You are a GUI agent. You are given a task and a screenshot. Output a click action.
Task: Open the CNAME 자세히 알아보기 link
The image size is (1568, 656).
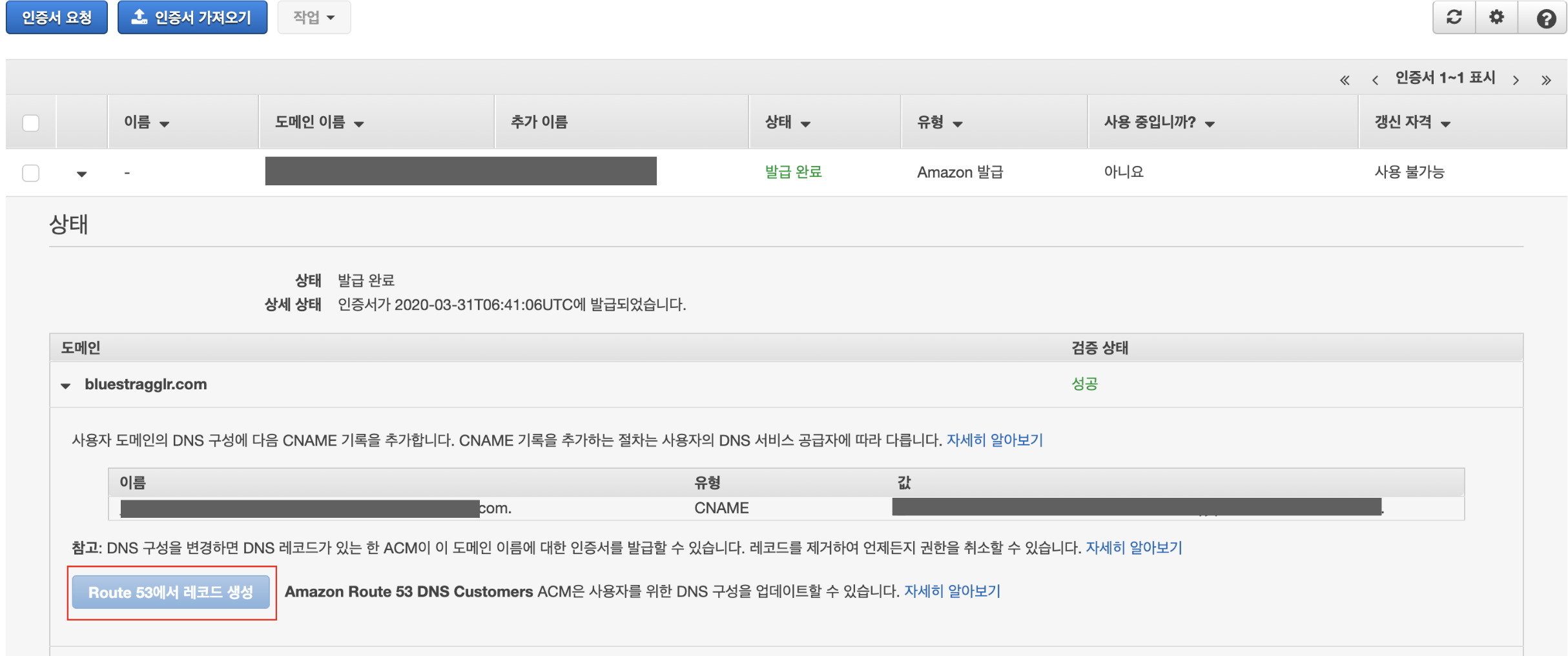pos(995,440)
